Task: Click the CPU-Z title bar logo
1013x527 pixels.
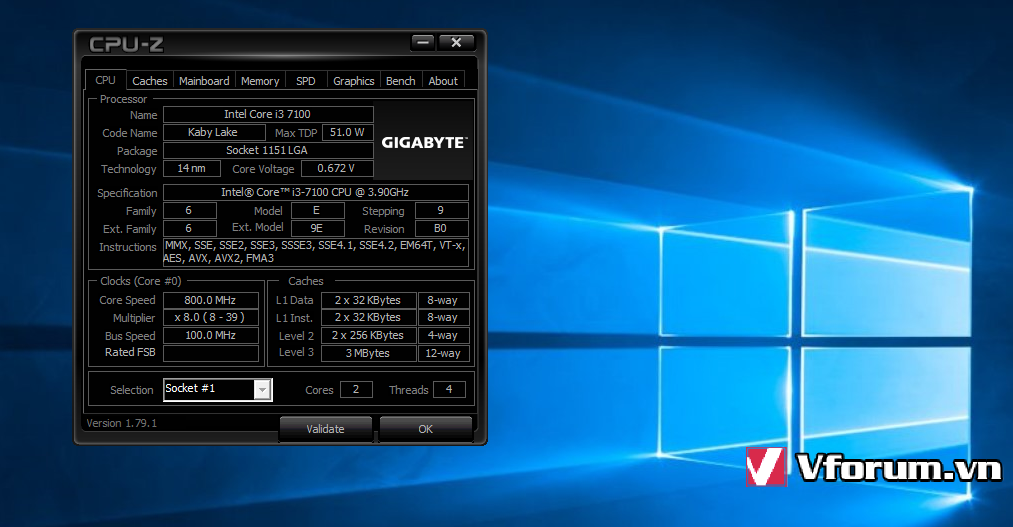Action: click(x=126, y=44)
